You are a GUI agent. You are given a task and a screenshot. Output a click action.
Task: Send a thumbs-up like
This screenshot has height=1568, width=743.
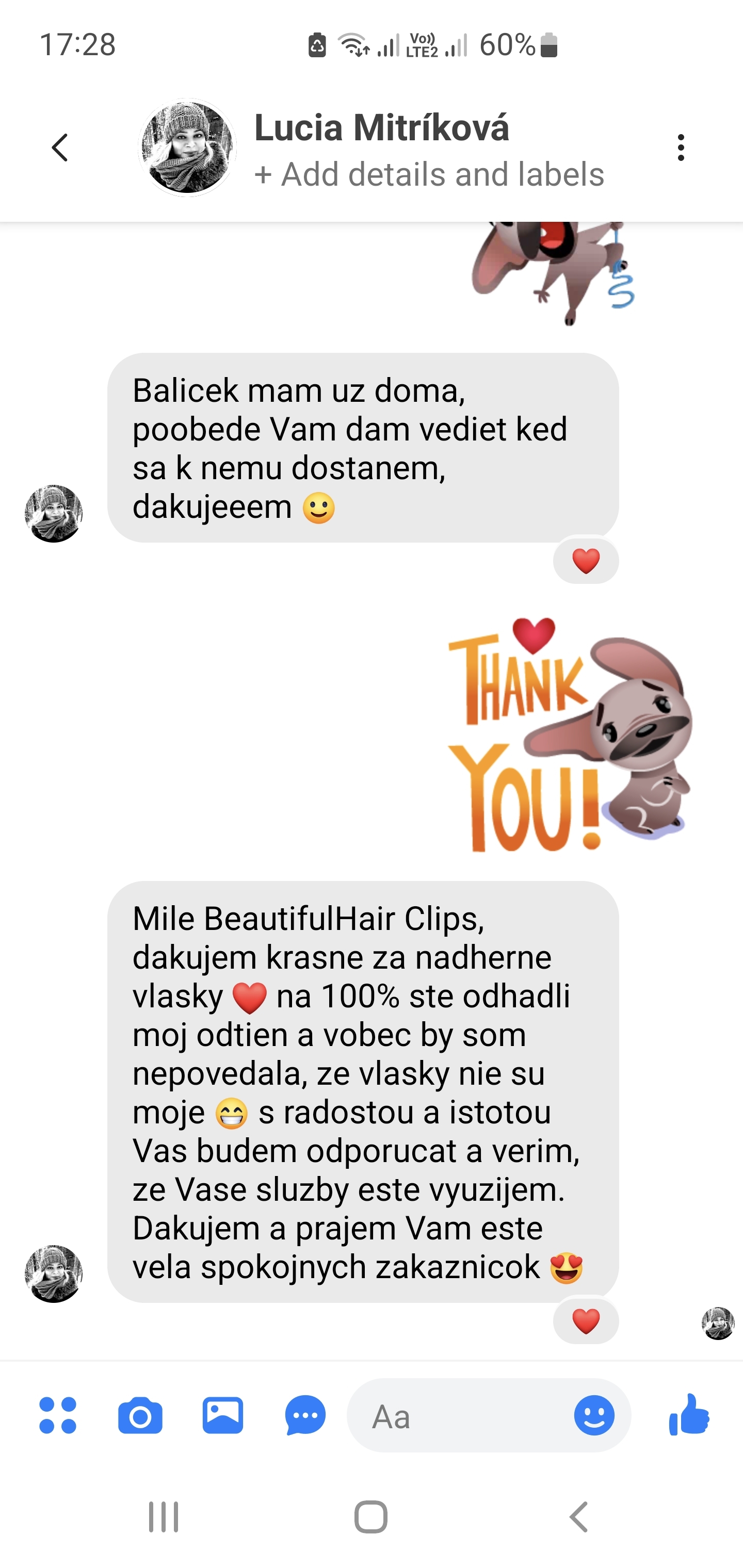click(x=689, y=1414)
